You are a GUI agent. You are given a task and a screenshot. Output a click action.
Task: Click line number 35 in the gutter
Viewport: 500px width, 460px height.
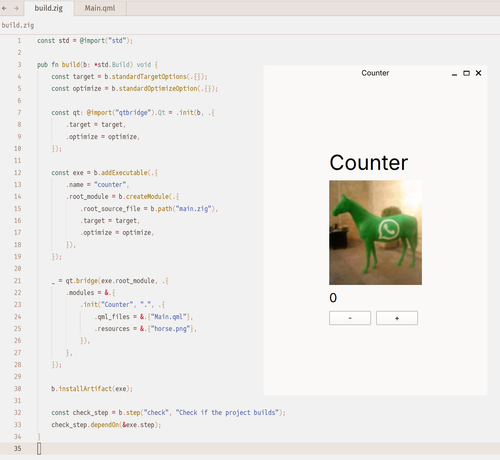pos(18,449)
